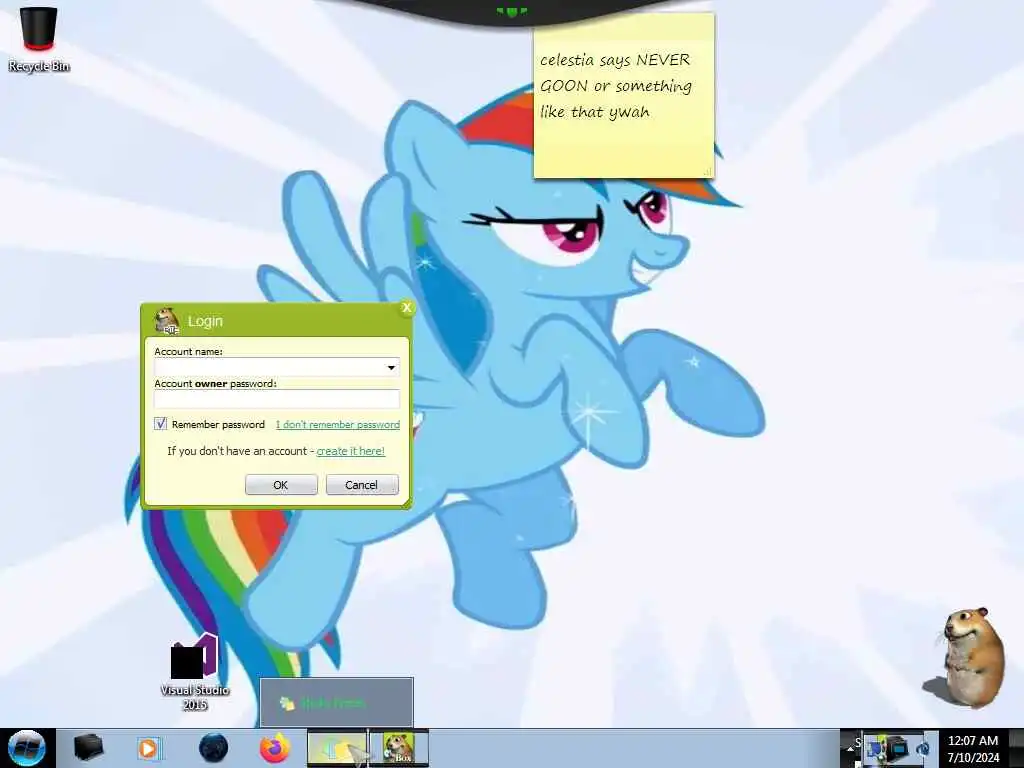
Task: Open the clock showing 12:07 AM
Action: coord(973,748)
